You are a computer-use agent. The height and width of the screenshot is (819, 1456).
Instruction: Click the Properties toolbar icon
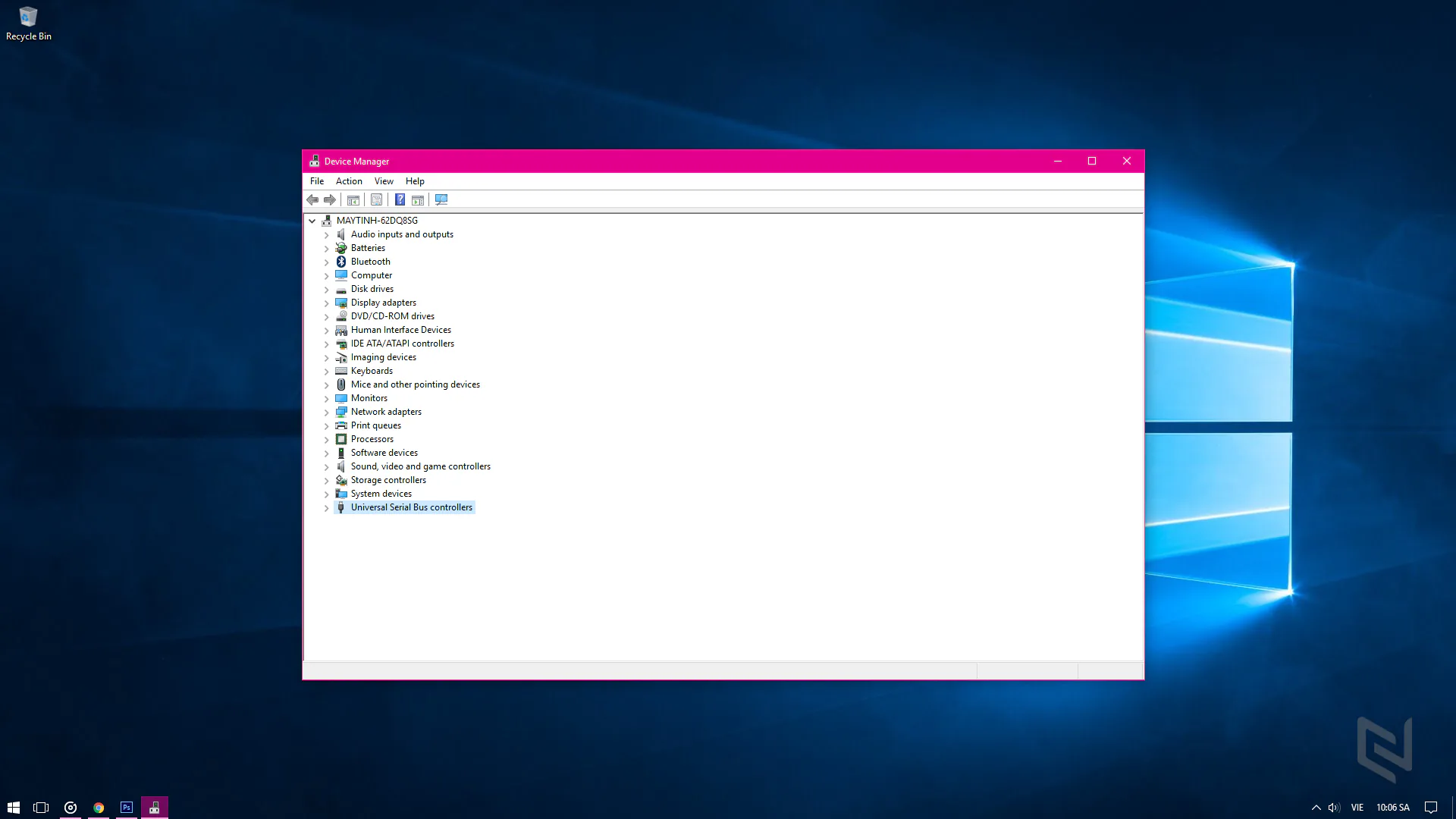[377, 200]
